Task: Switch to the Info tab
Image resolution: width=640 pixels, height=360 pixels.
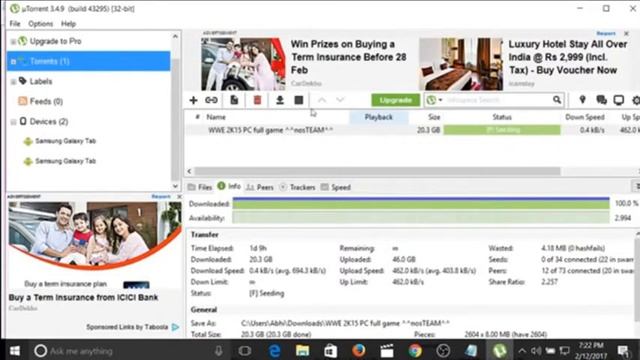Action: [x=229, y=186]
